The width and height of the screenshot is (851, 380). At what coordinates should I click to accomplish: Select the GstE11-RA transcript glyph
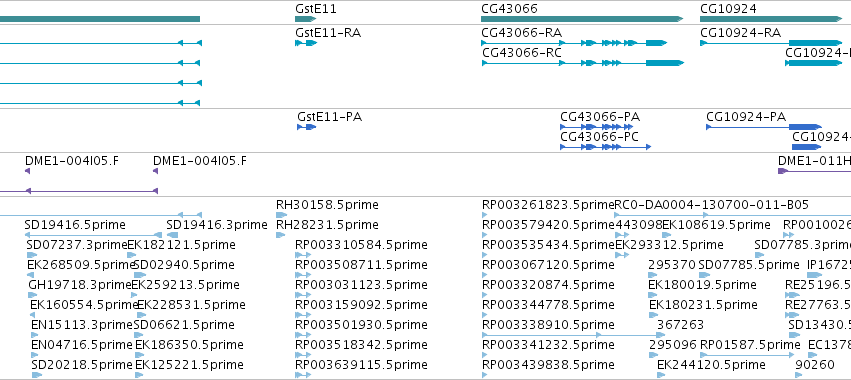[306, 43]
